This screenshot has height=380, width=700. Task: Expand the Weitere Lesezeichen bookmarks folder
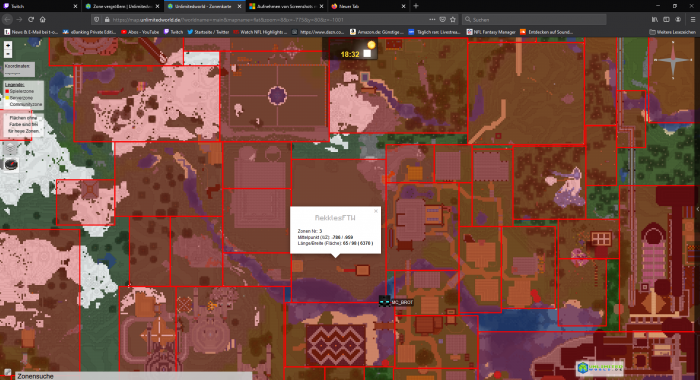point(672,32)
